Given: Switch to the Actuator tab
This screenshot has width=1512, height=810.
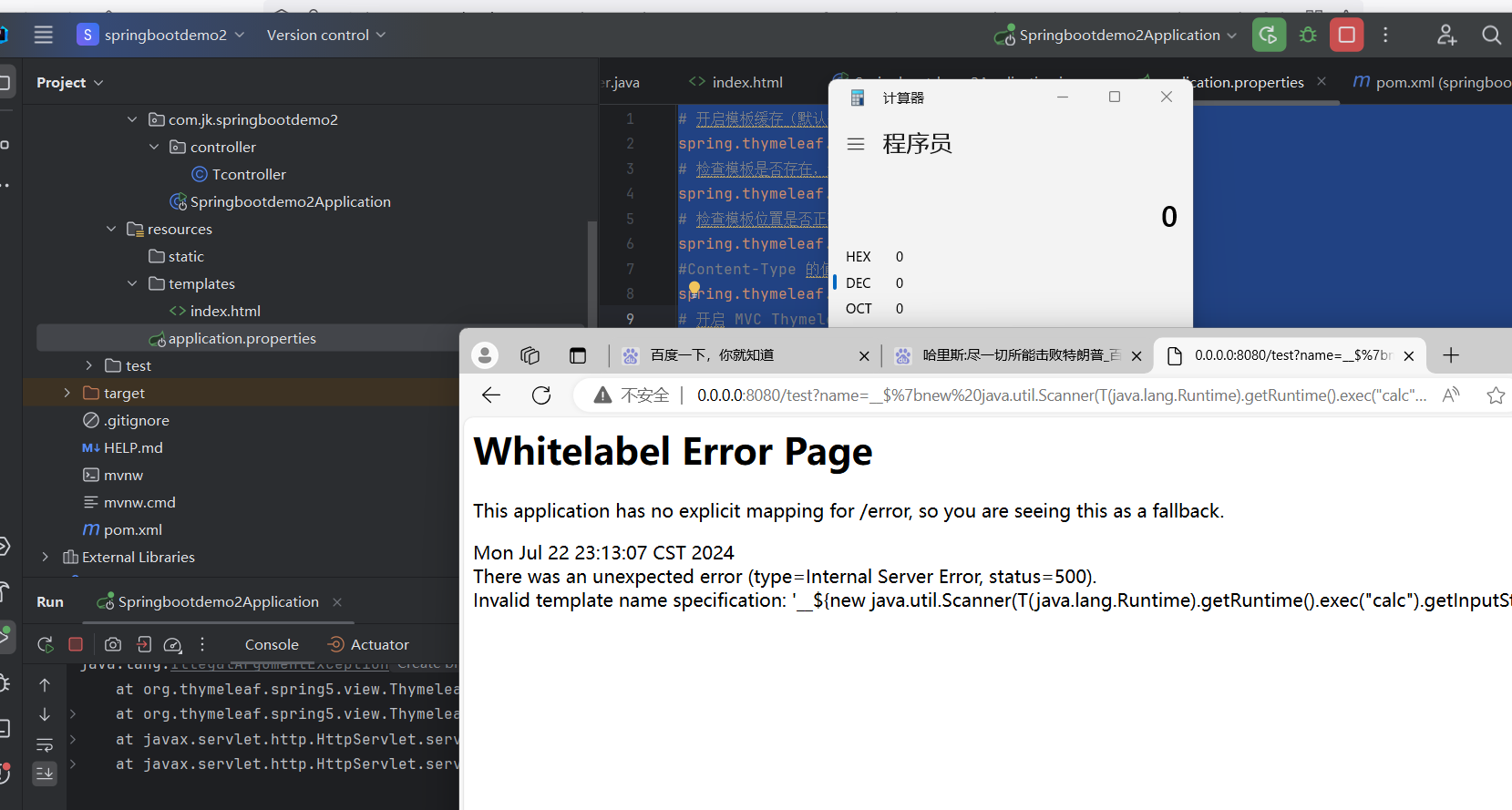Looking at the screenshot, I should [368, 644].
